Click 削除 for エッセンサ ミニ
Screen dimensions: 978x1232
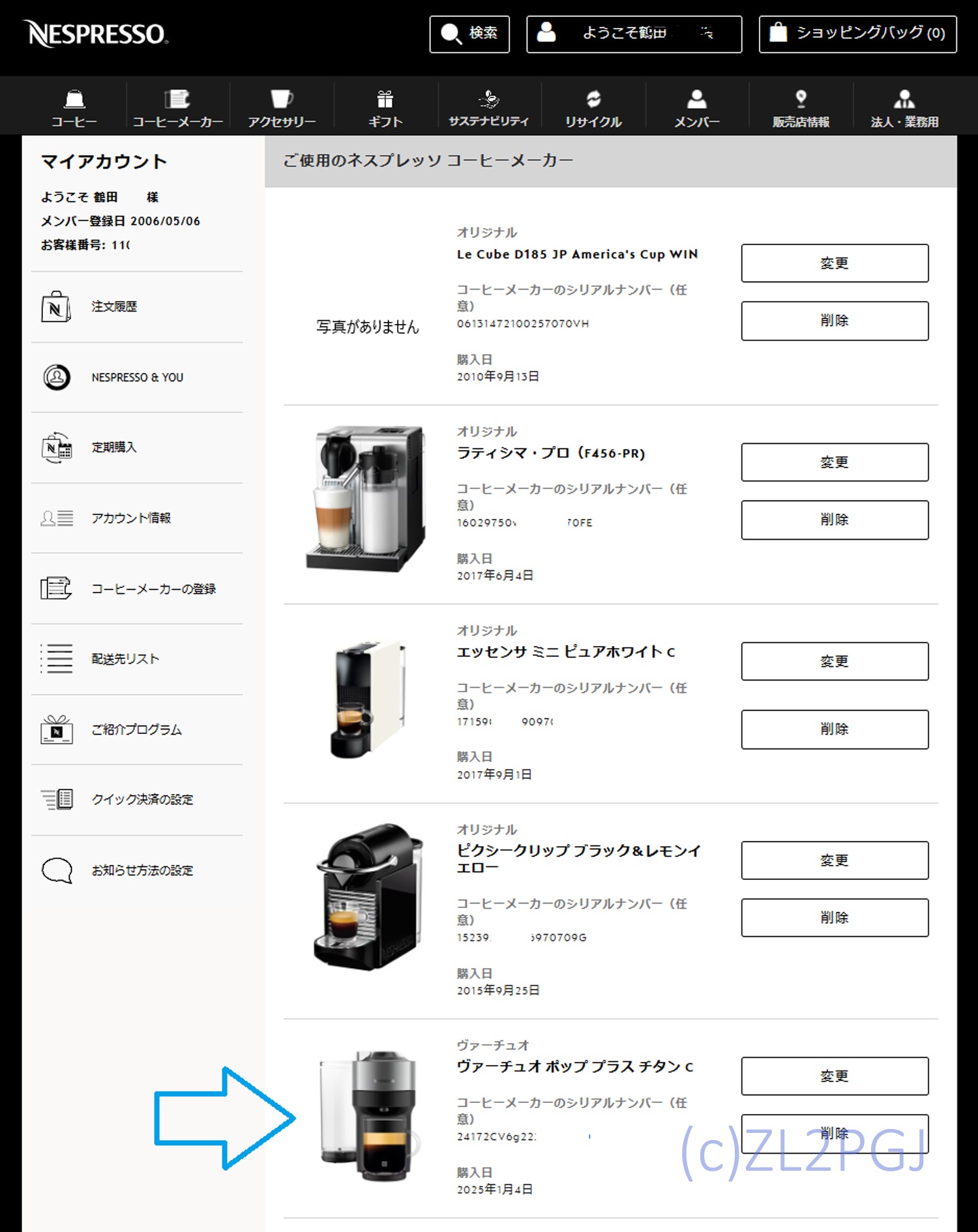click(835, 729)
